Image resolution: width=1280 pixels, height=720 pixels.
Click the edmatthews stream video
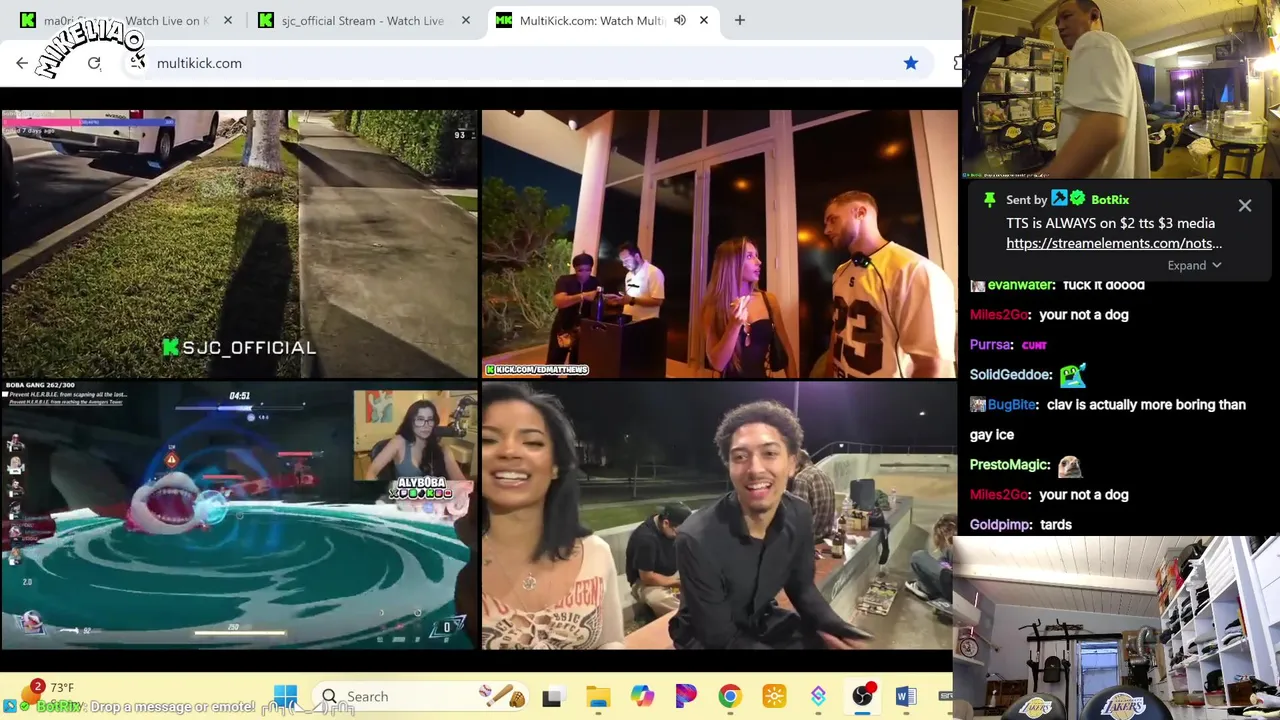click(719, 244)
